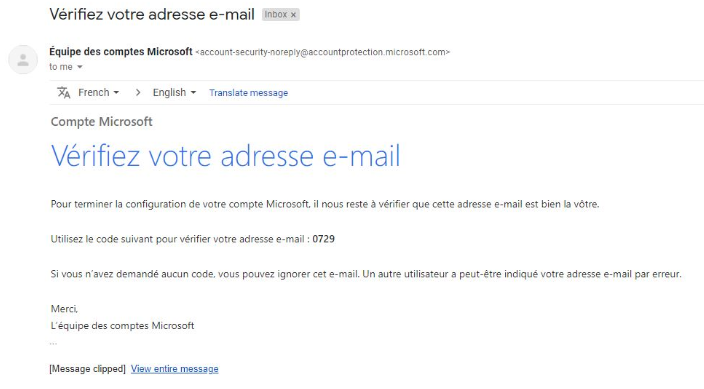The height and width of the screenshot is (389, 704).
Task: Click the email subject title at top
Action: click(x=152, y=14)
